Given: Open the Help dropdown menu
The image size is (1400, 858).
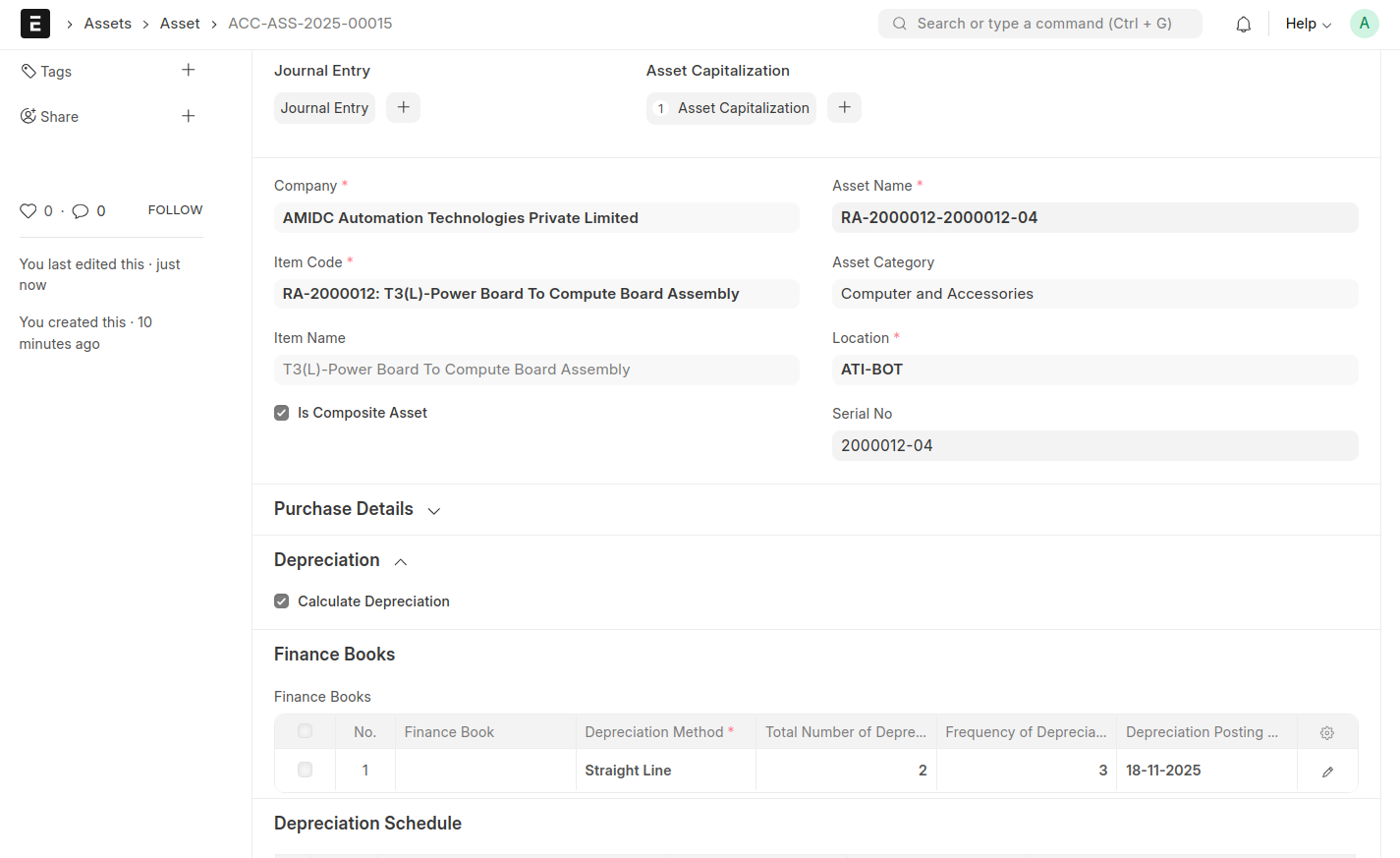Looking at the screenshot, I should click(x=1308, y=24).
